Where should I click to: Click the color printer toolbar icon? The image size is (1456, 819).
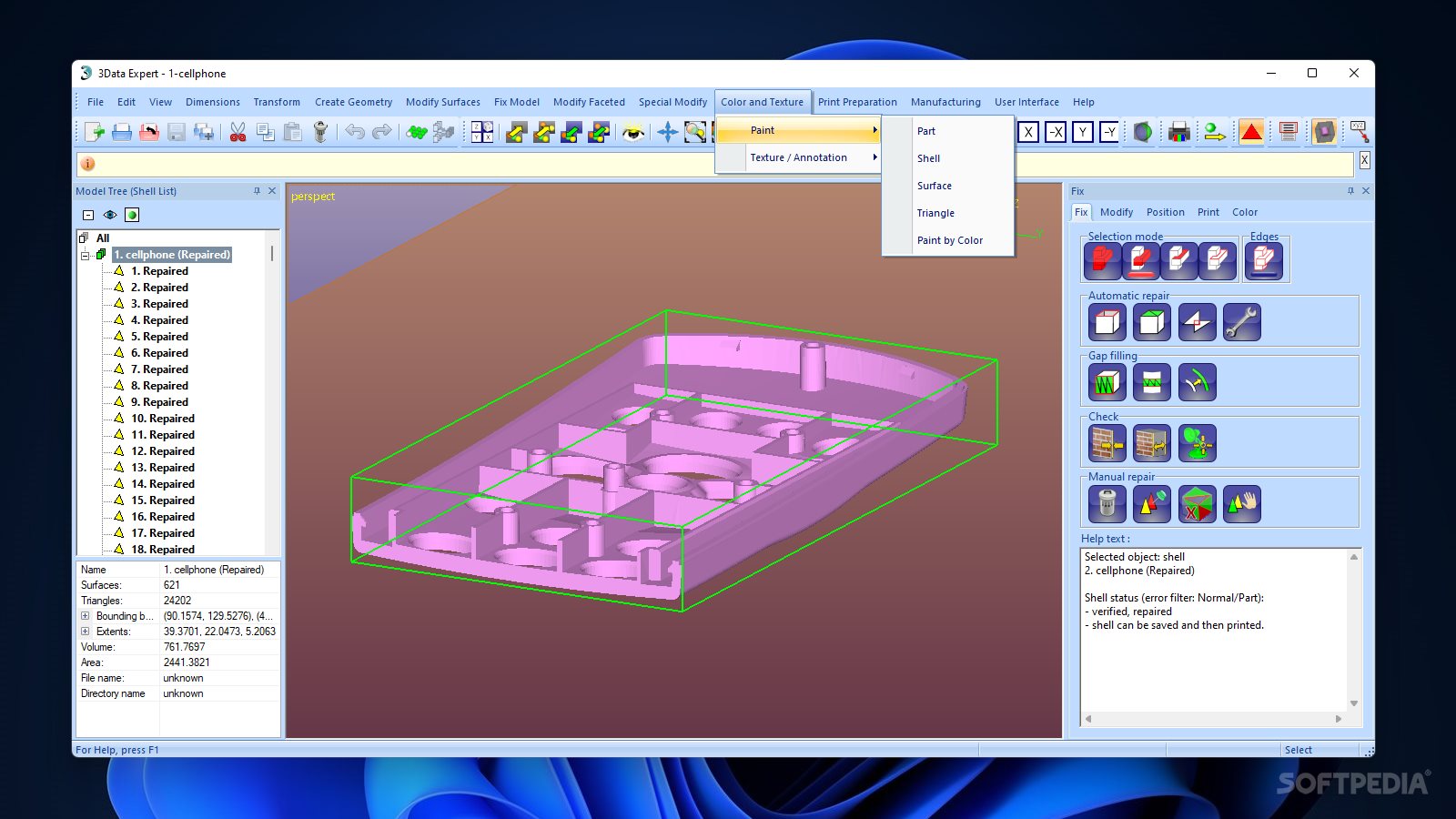(x=1179, y=132)
